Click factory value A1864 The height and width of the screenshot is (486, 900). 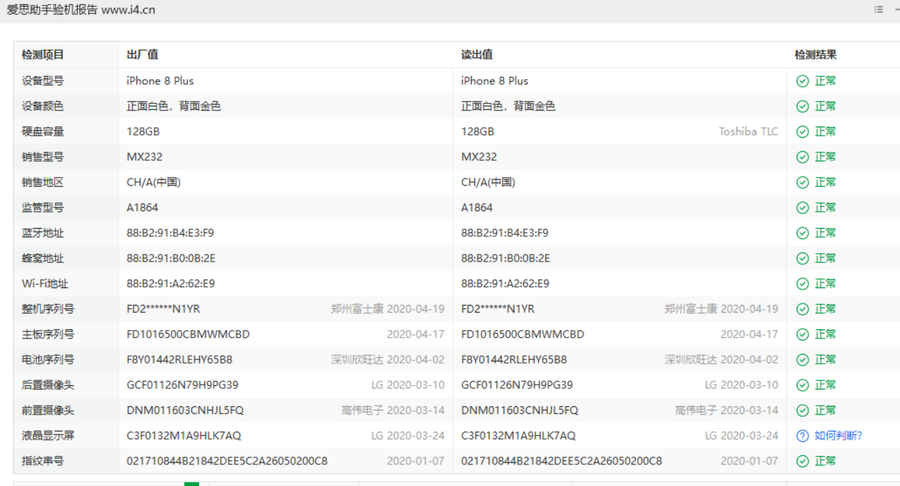click(x=142, y=207)
